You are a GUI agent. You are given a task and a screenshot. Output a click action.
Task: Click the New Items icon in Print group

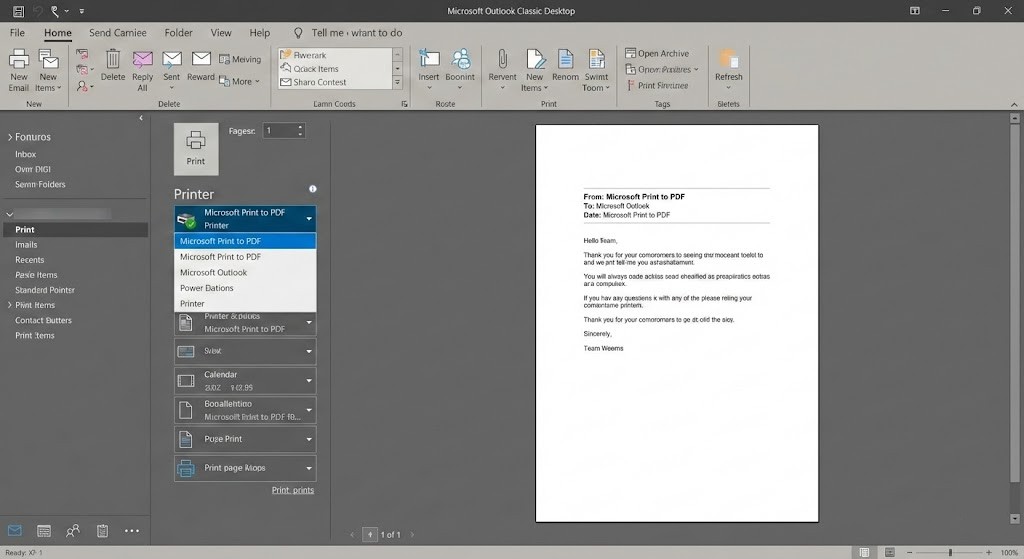tap(535, 59)
